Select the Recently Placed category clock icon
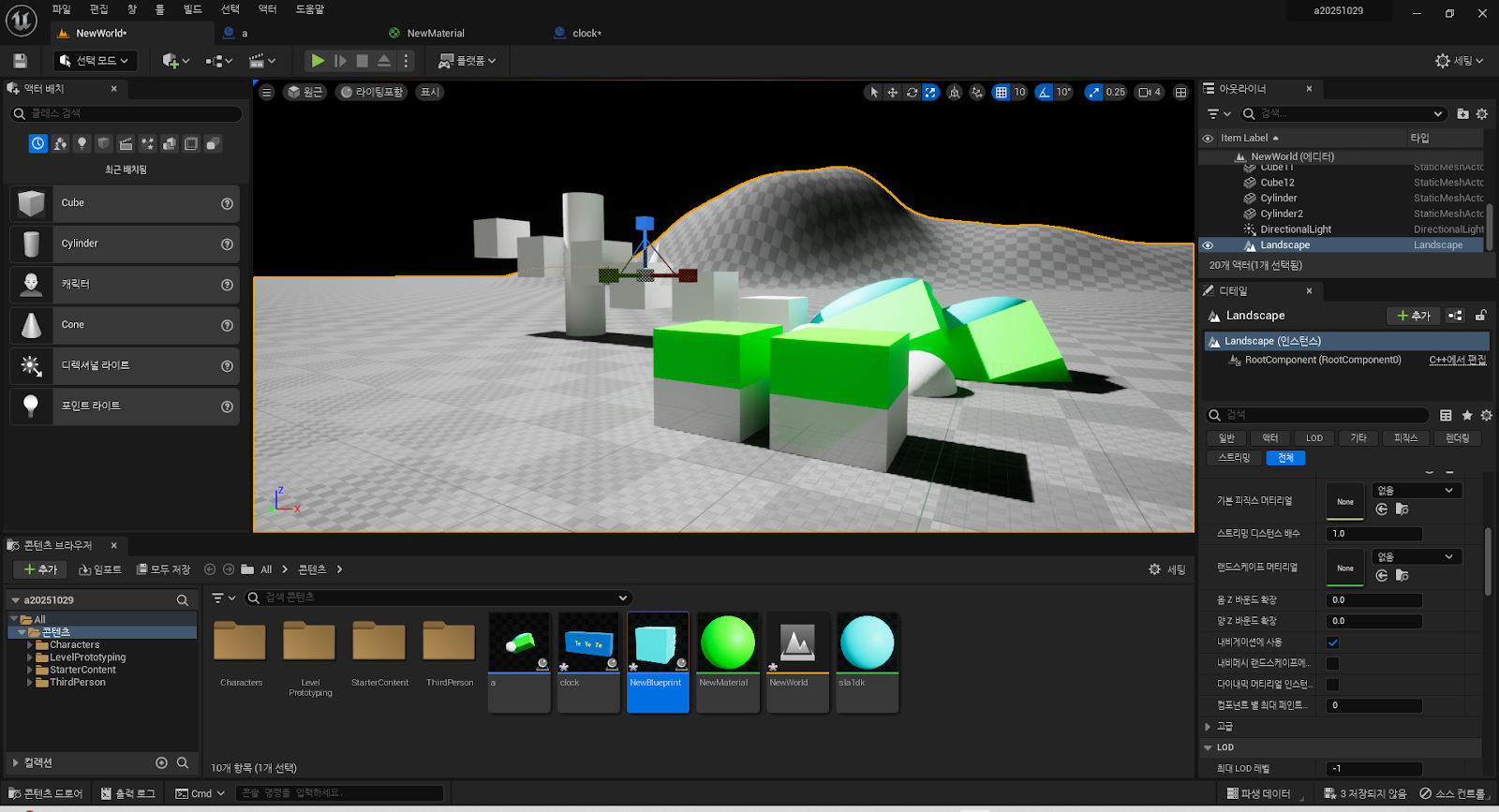This screenshot has width=1499, height=812. (x=37, y=143)
